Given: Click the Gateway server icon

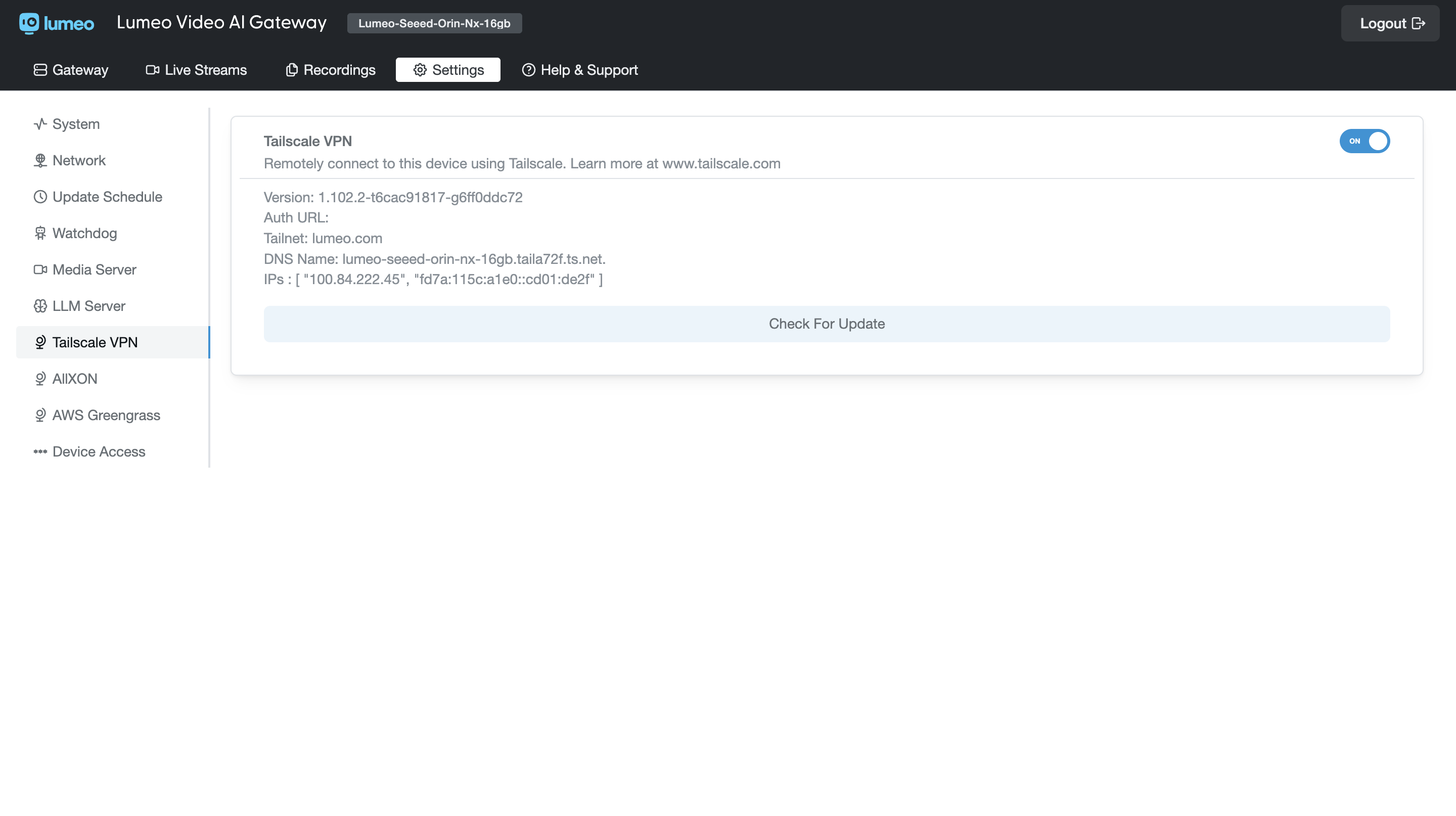Looking at the screenshot, I should point(40,70).
